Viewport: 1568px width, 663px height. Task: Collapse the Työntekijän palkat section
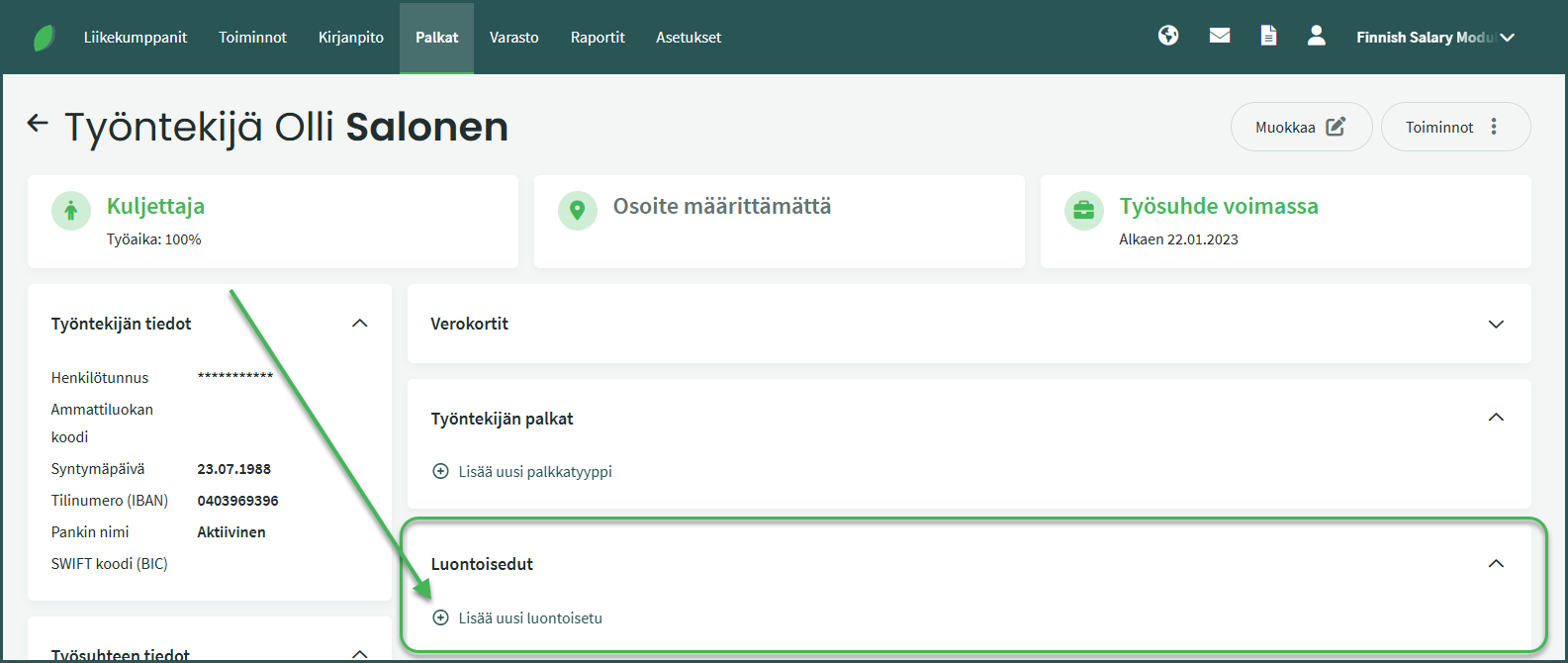(x=1496, y=419)
